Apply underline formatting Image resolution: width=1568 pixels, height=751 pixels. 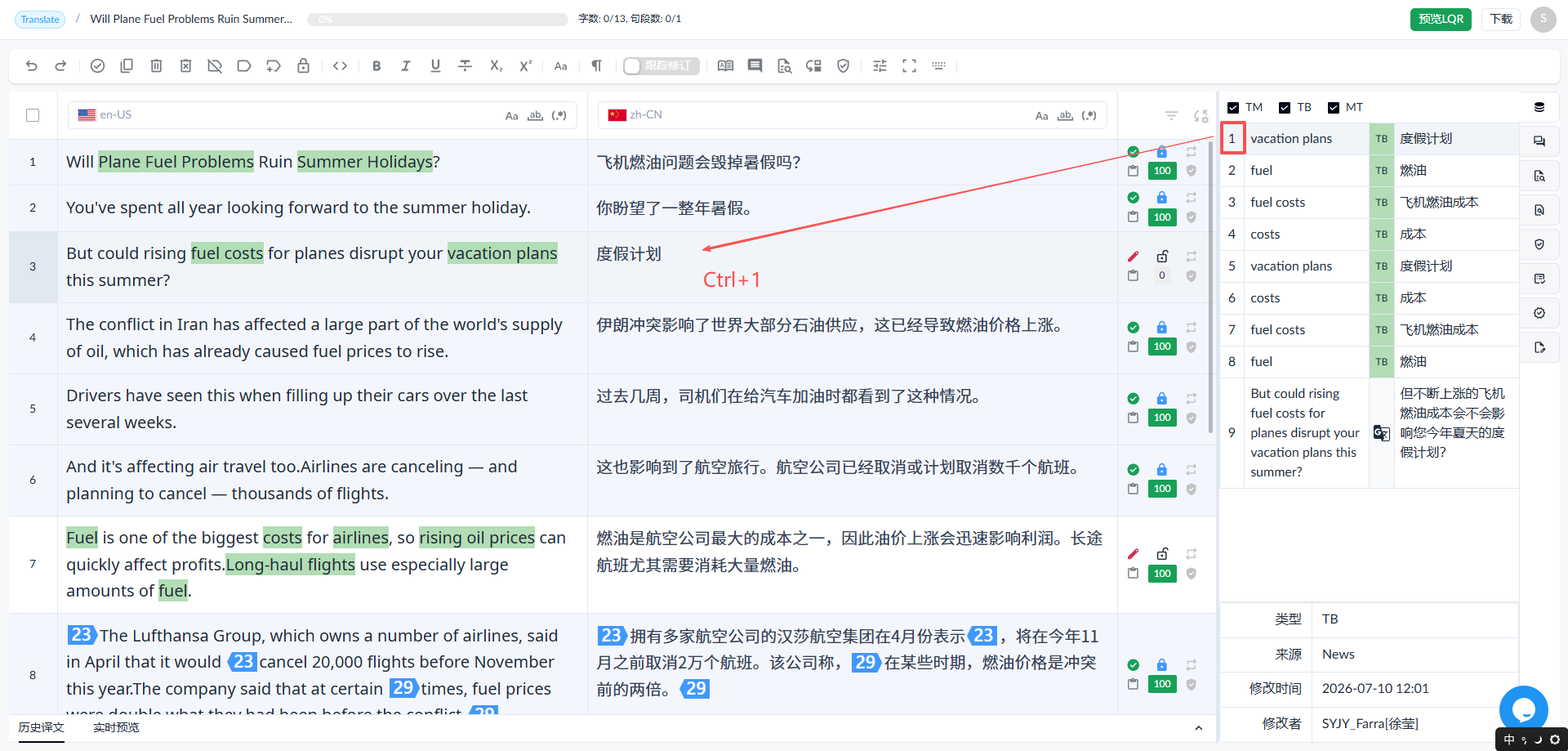pyautogui.click(x=435, y=66)
